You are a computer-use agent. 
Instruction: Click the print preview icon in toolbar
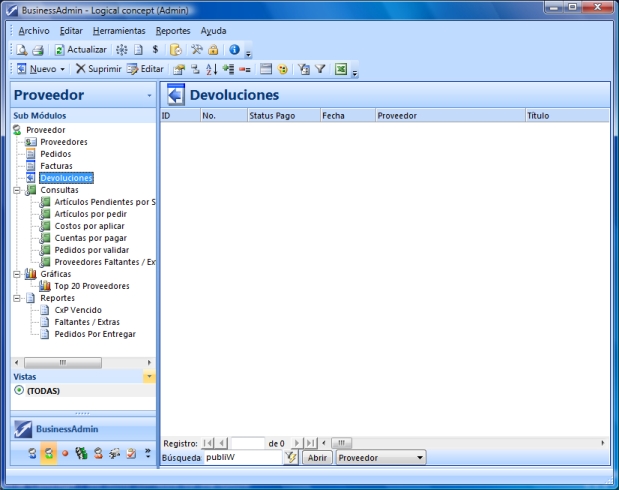click(x=20, y=49)
